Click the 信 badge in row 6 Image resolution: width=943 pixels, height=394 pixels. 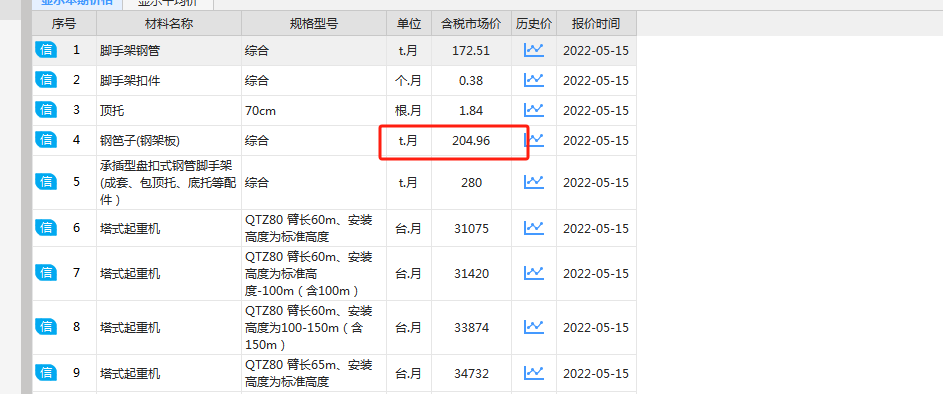pos(46,228)
